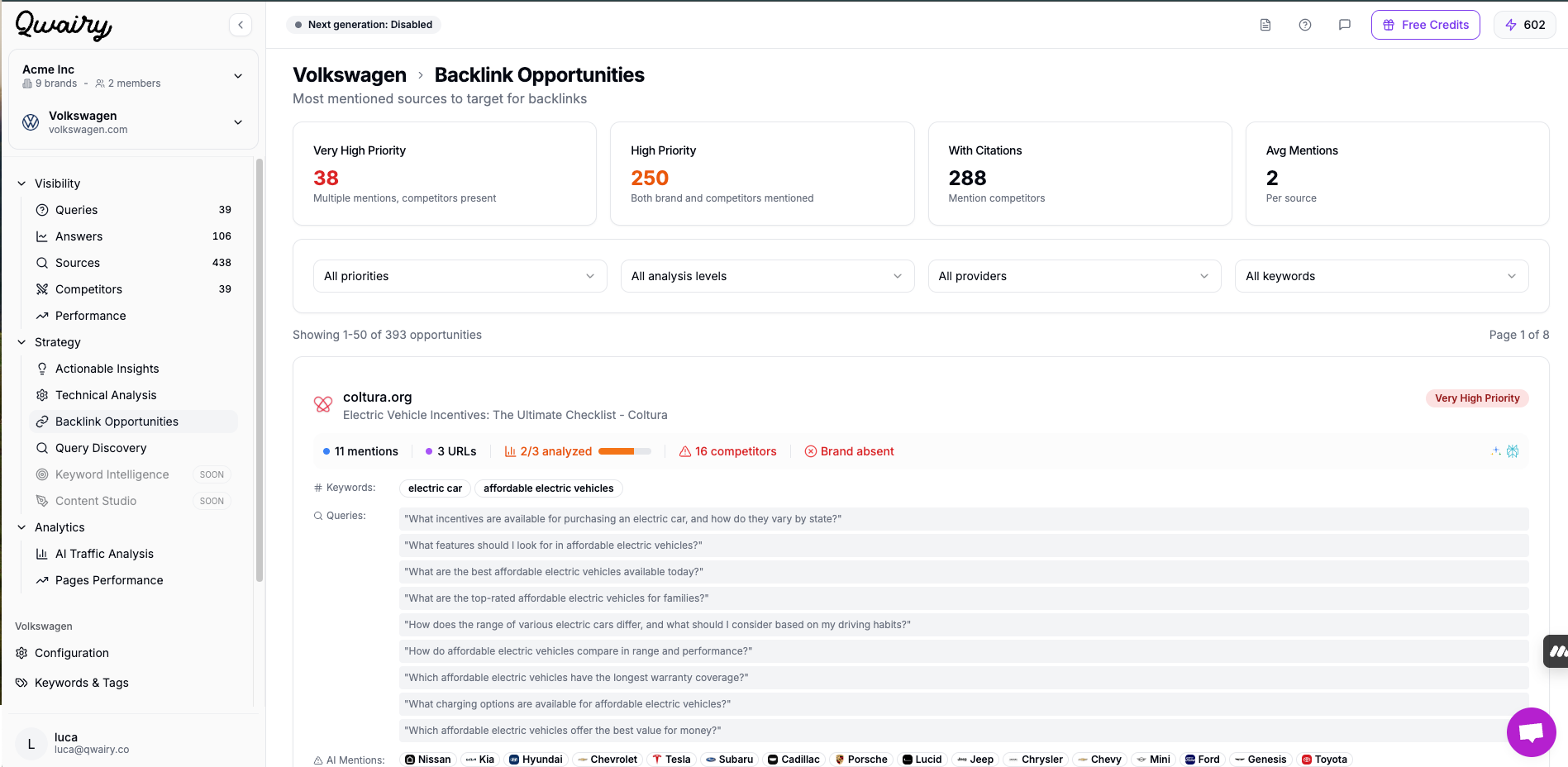Collapse the Analytics section

coord(21,527)
